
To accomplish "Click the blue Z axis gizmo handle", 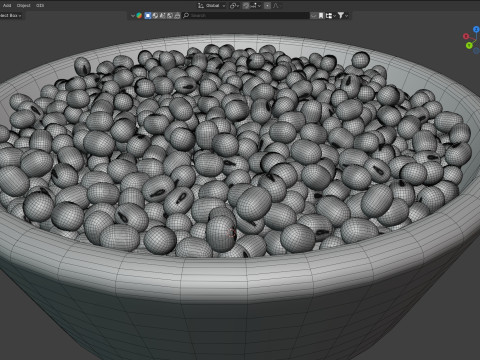I will [476, 29].
